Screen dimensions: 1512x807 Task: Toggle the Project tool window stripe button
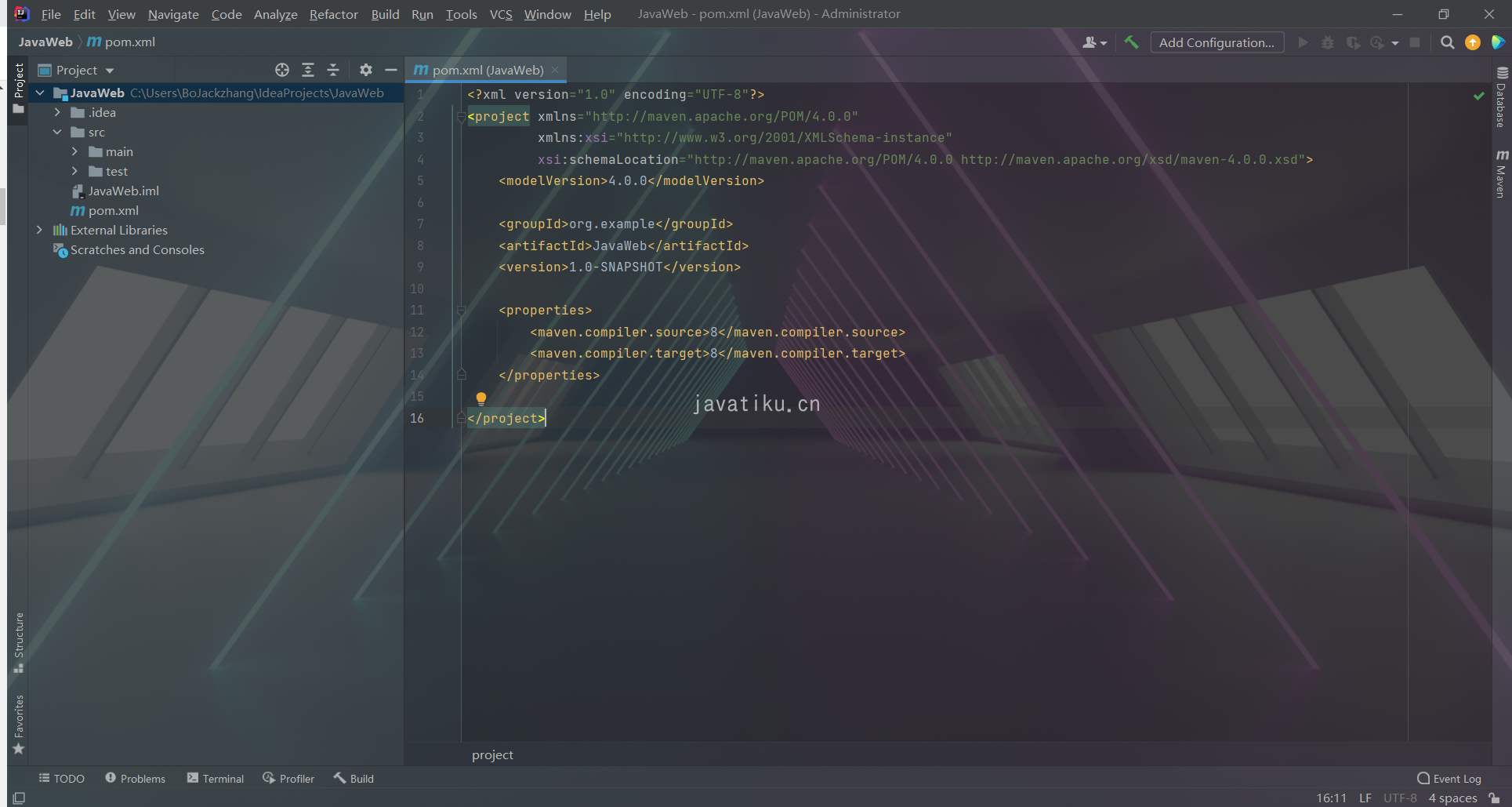coord(19,89)
